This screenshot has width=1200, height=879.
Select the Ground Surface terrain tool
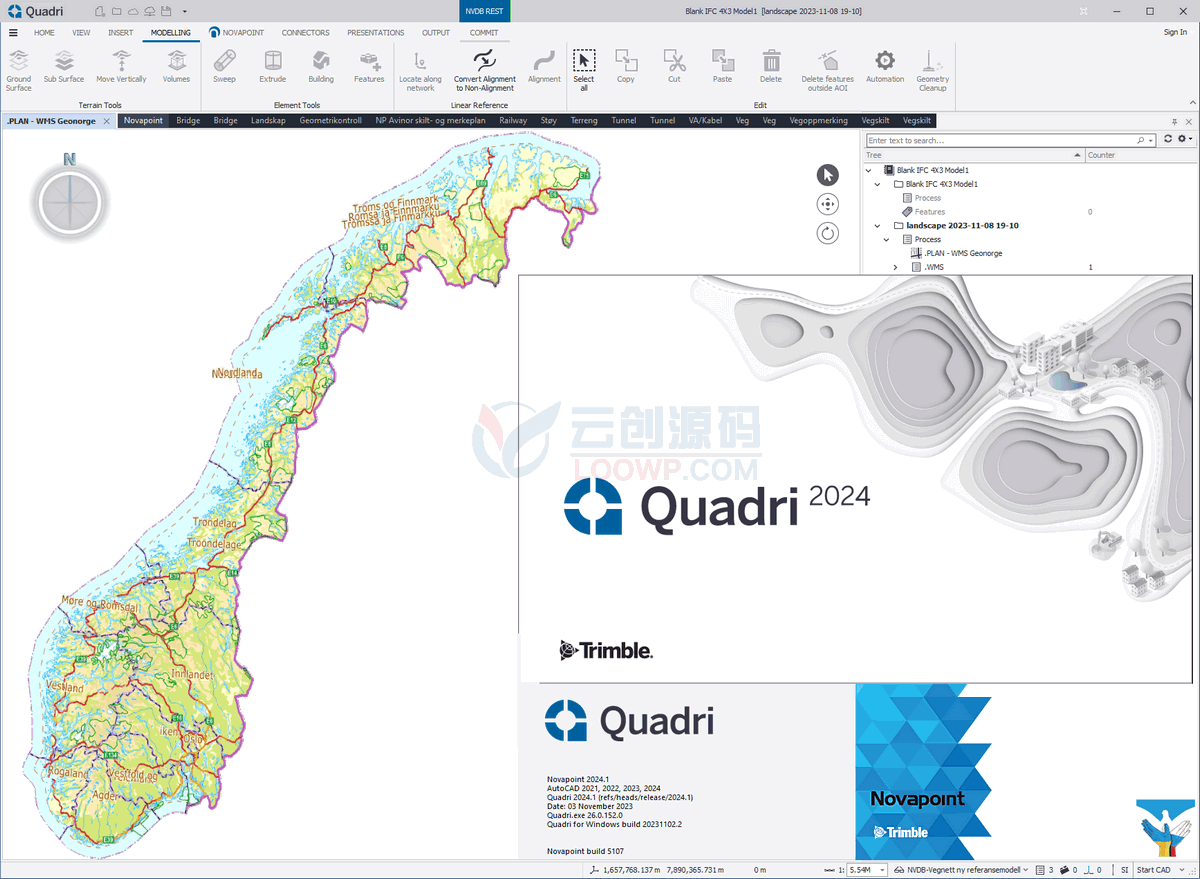[19, 70]
